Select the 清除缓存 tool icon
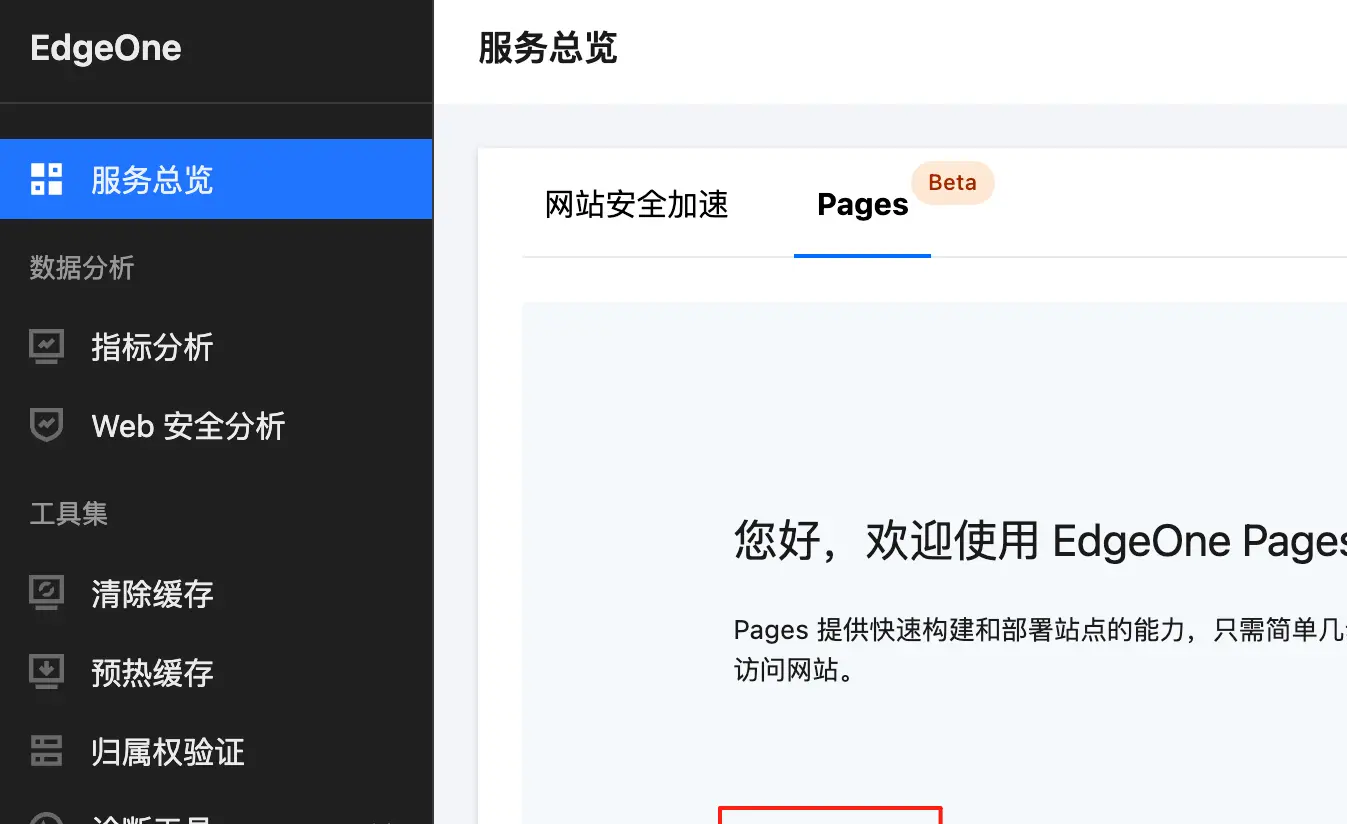The height and width of the screenshot is (824, 1347). pos(45,593)
